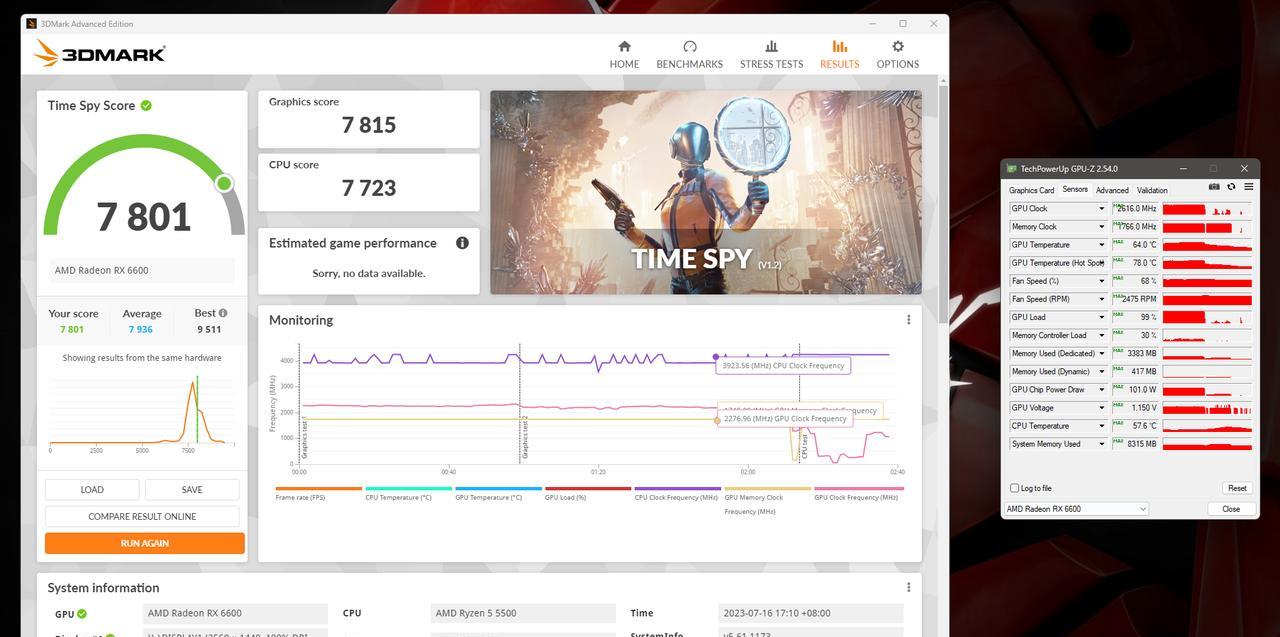Image resolution: width=1280 pixels, height=637 pixels.
Task: Click the Graphics test 2 marker in chart
Action: 523,438
